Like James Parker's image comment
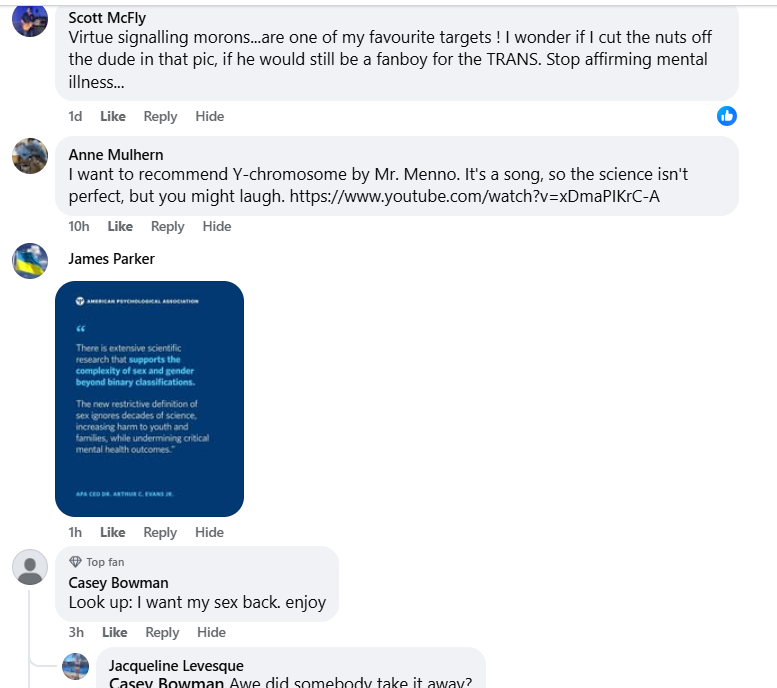 pyautogui.click(x=113, y=532)
